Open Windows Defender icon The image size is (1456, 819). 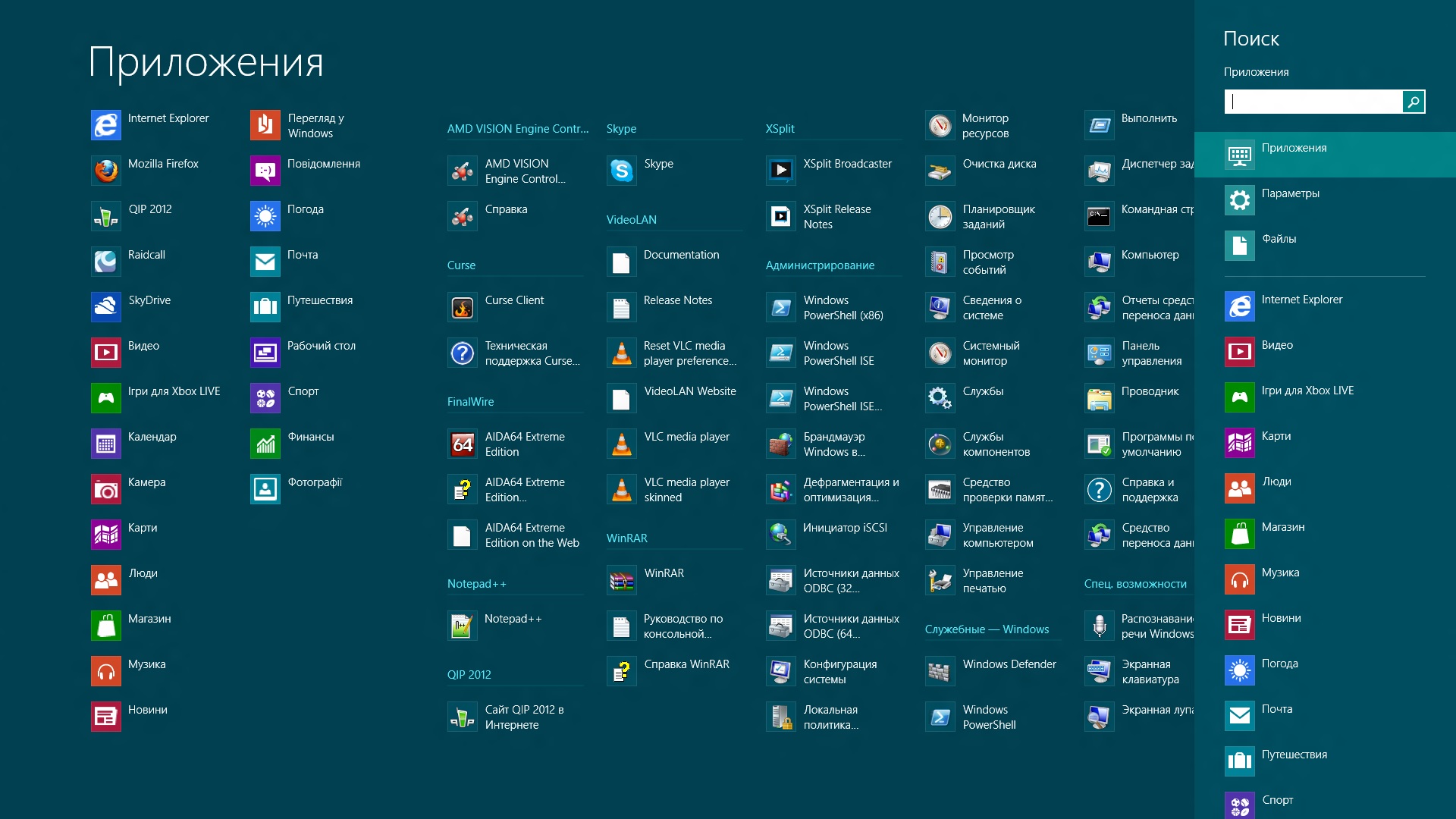[940, 671]
